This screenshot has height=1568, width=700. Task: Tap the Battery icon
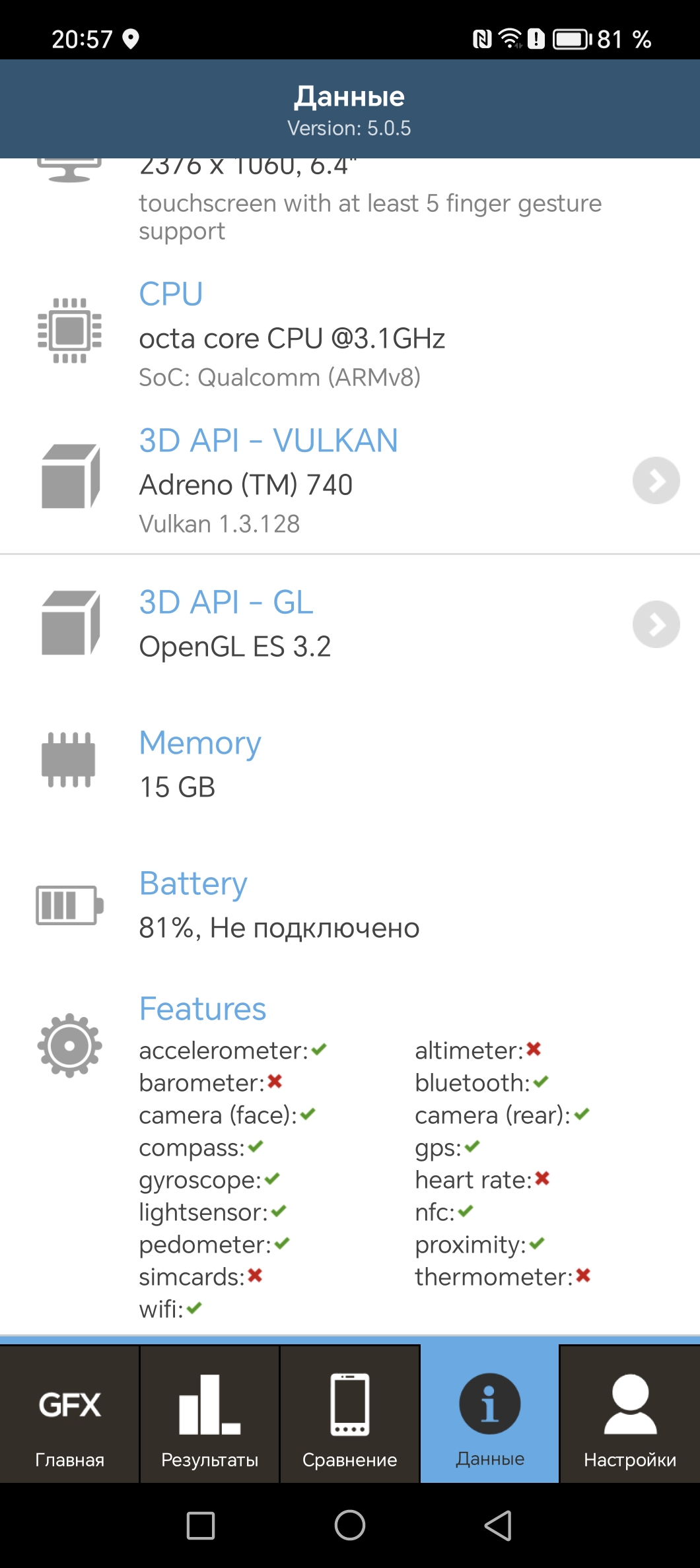[69, 905]
